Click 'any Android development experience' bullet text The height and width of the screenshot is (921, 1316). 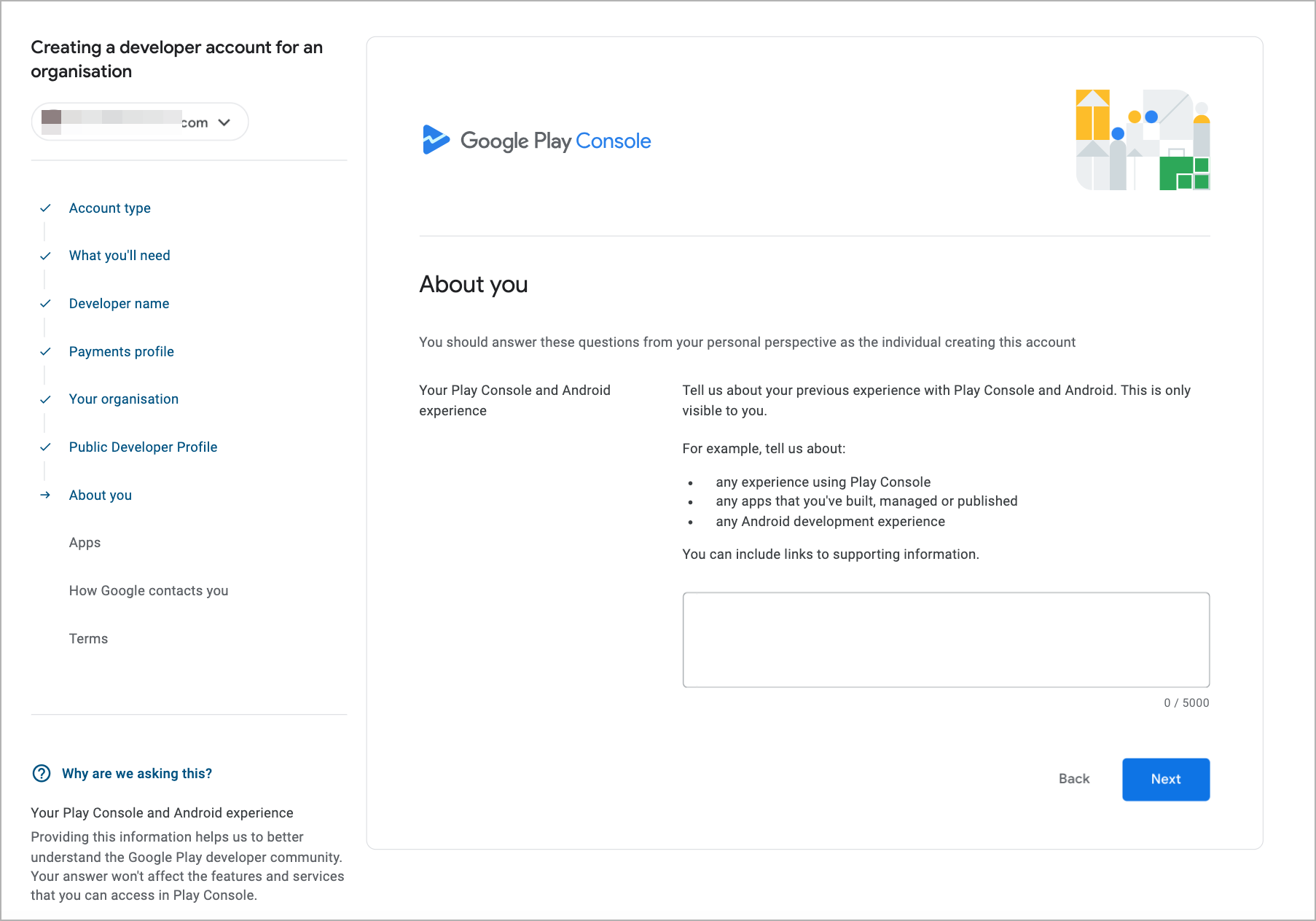(830, 522)
